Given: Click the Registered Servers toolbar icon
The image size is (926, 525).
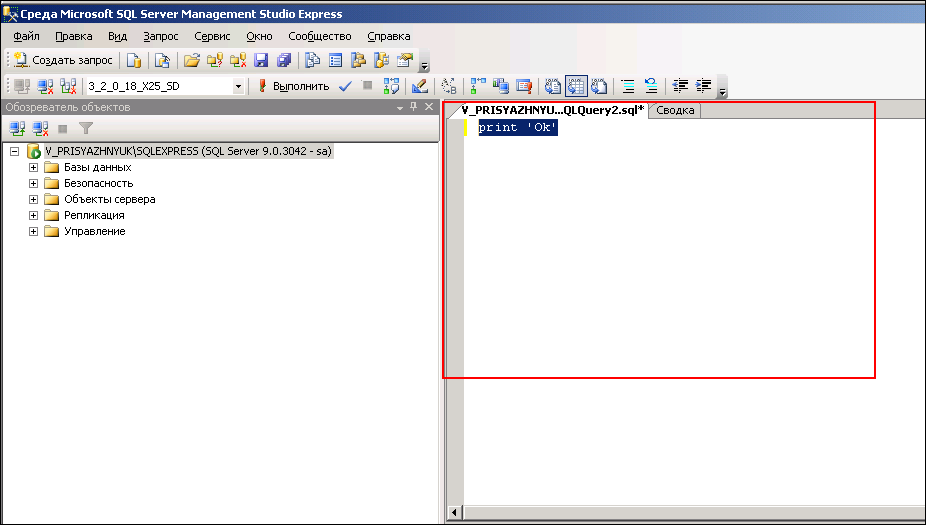Looking at the screenshot, I should coord(312,60).
